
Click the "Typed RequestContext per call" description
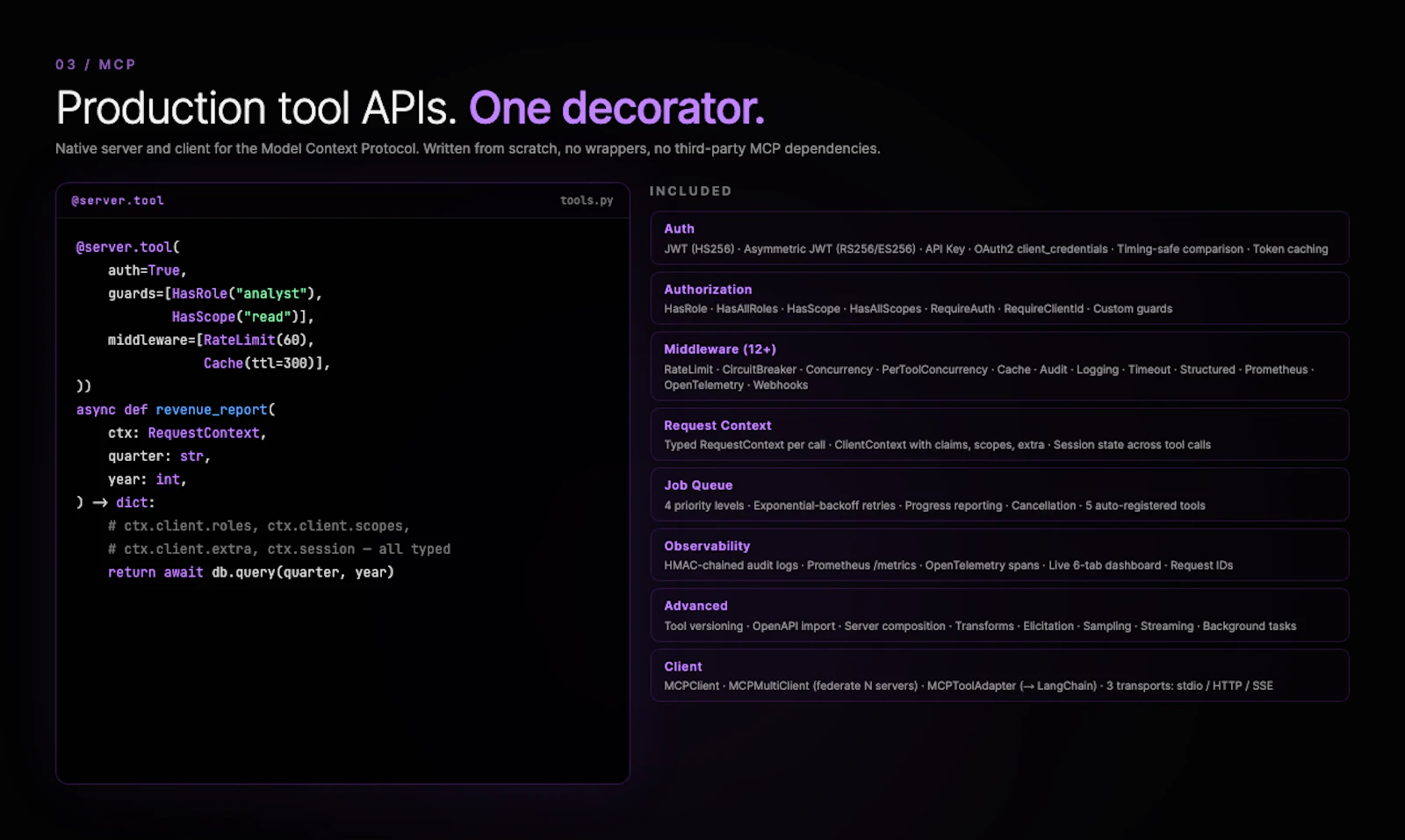pos(937,445)
